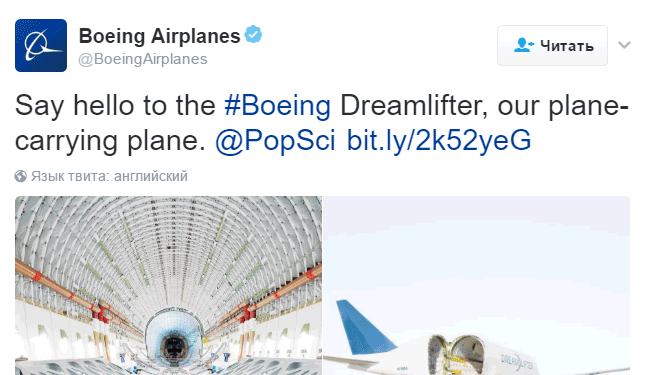Open the right-hand photo of the white aircraft

[x=476, y=285]
